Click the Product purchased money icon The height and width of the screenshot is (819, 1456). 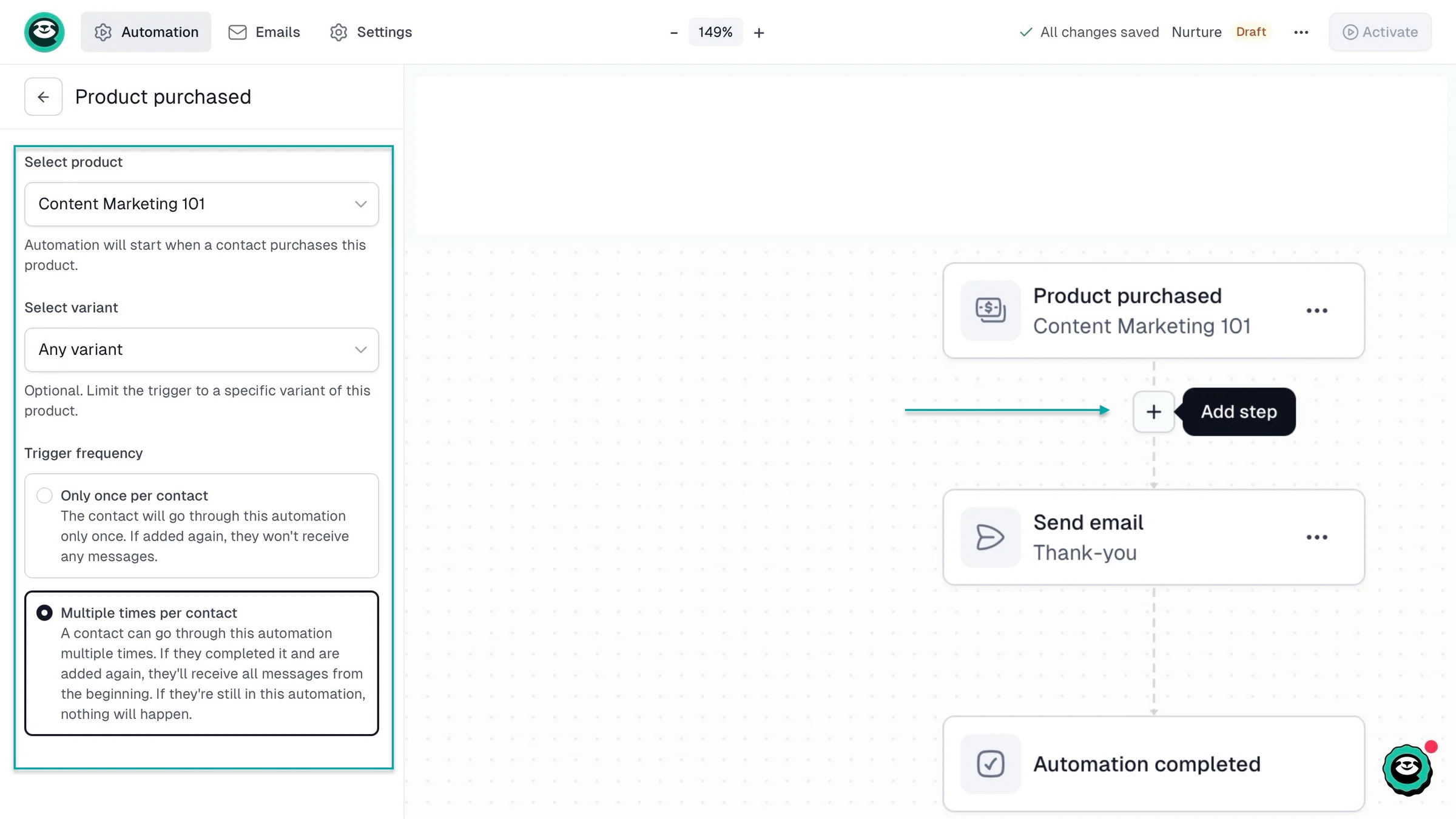point(990,311)
